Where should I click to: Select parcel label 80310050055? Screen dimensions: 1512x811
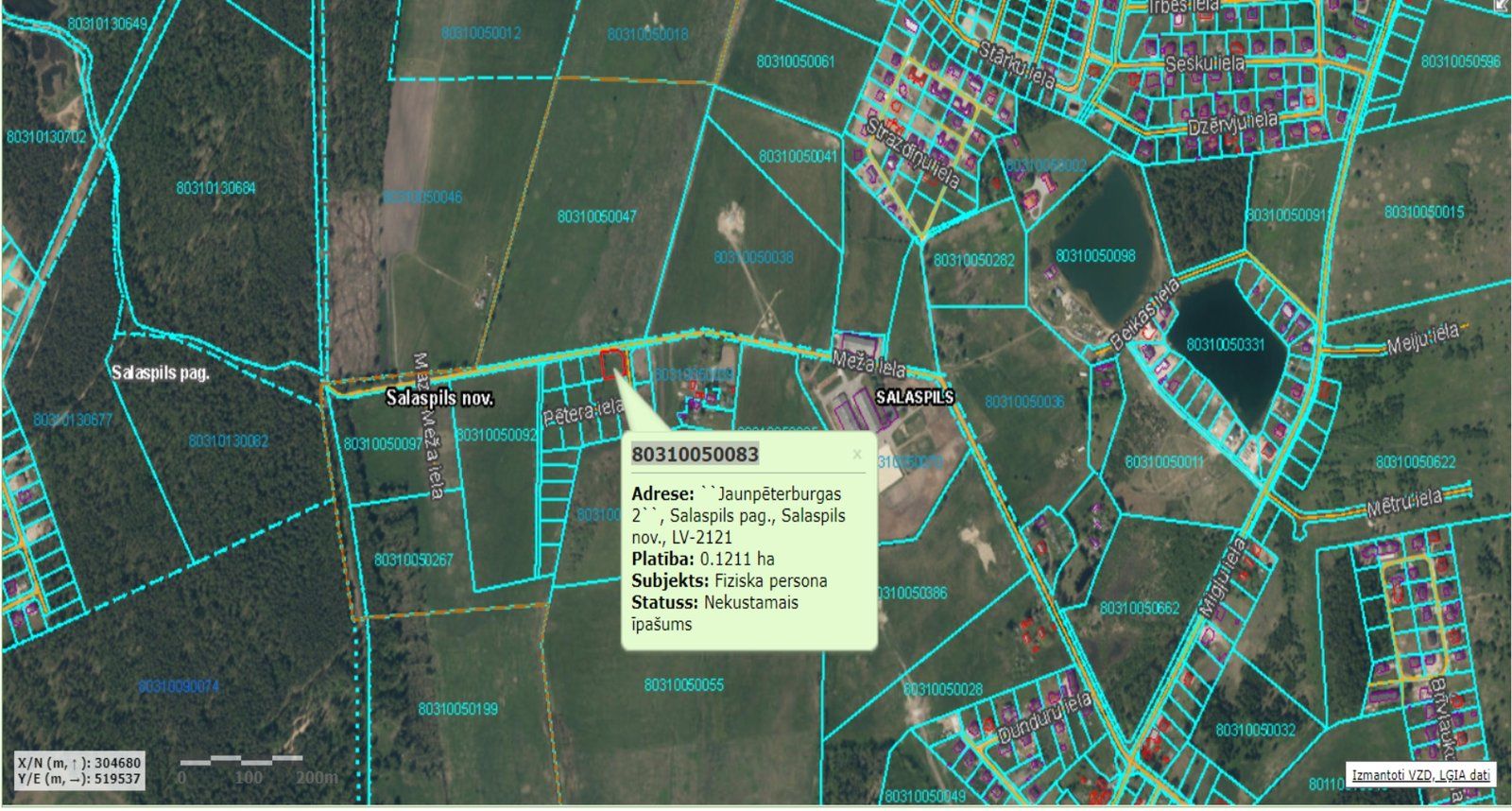point(683,684)
